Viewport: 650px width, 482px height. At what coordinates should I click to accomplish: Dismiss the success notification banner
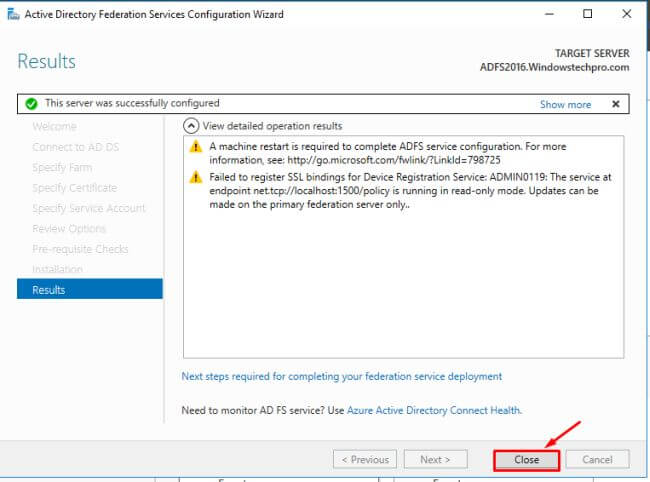616,104
